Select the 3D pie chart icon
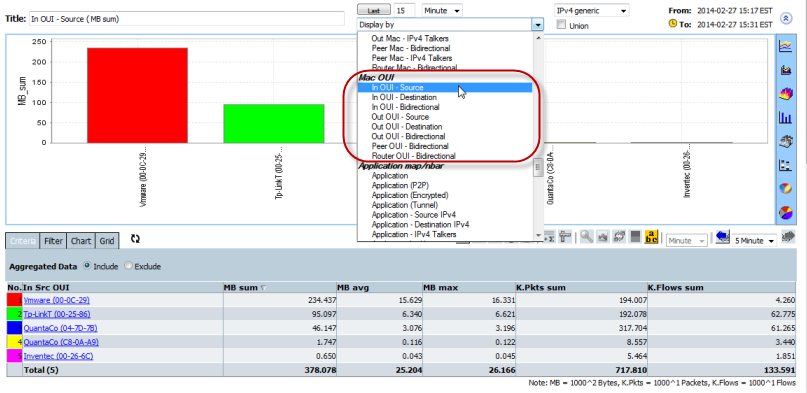The image size is (807, 393). click(785, 189)
